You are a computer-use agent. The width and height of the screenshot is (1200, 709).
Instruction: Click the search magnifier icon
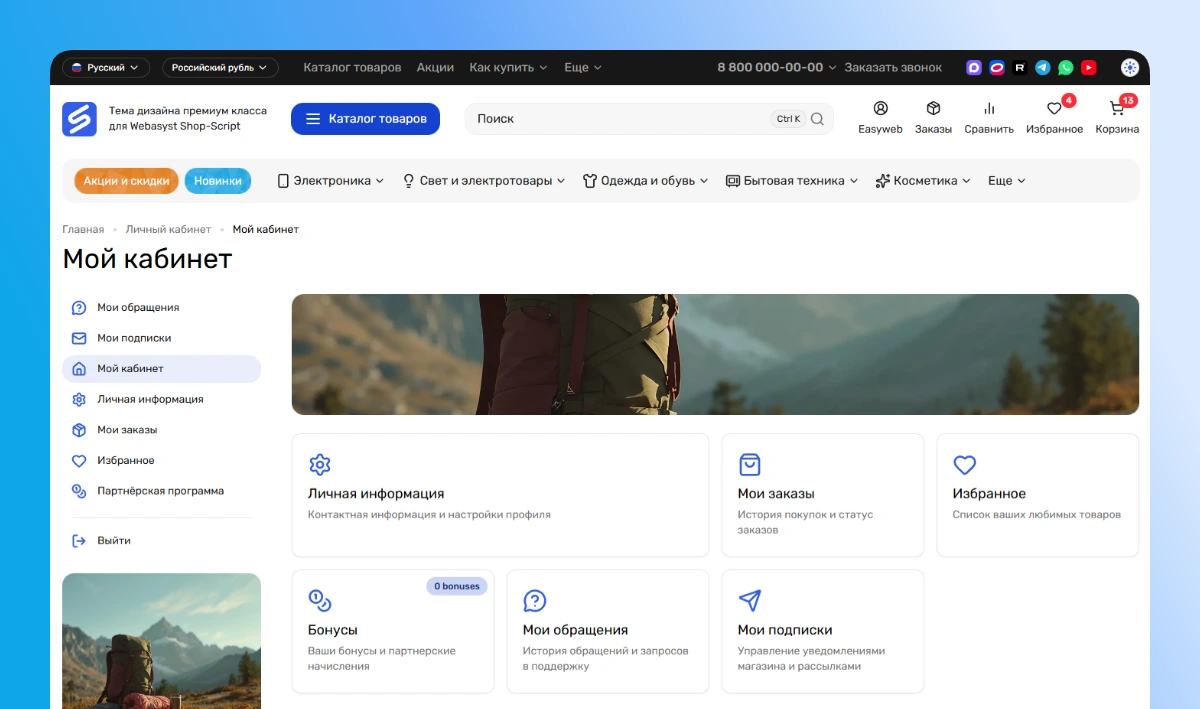pos(817,119)
